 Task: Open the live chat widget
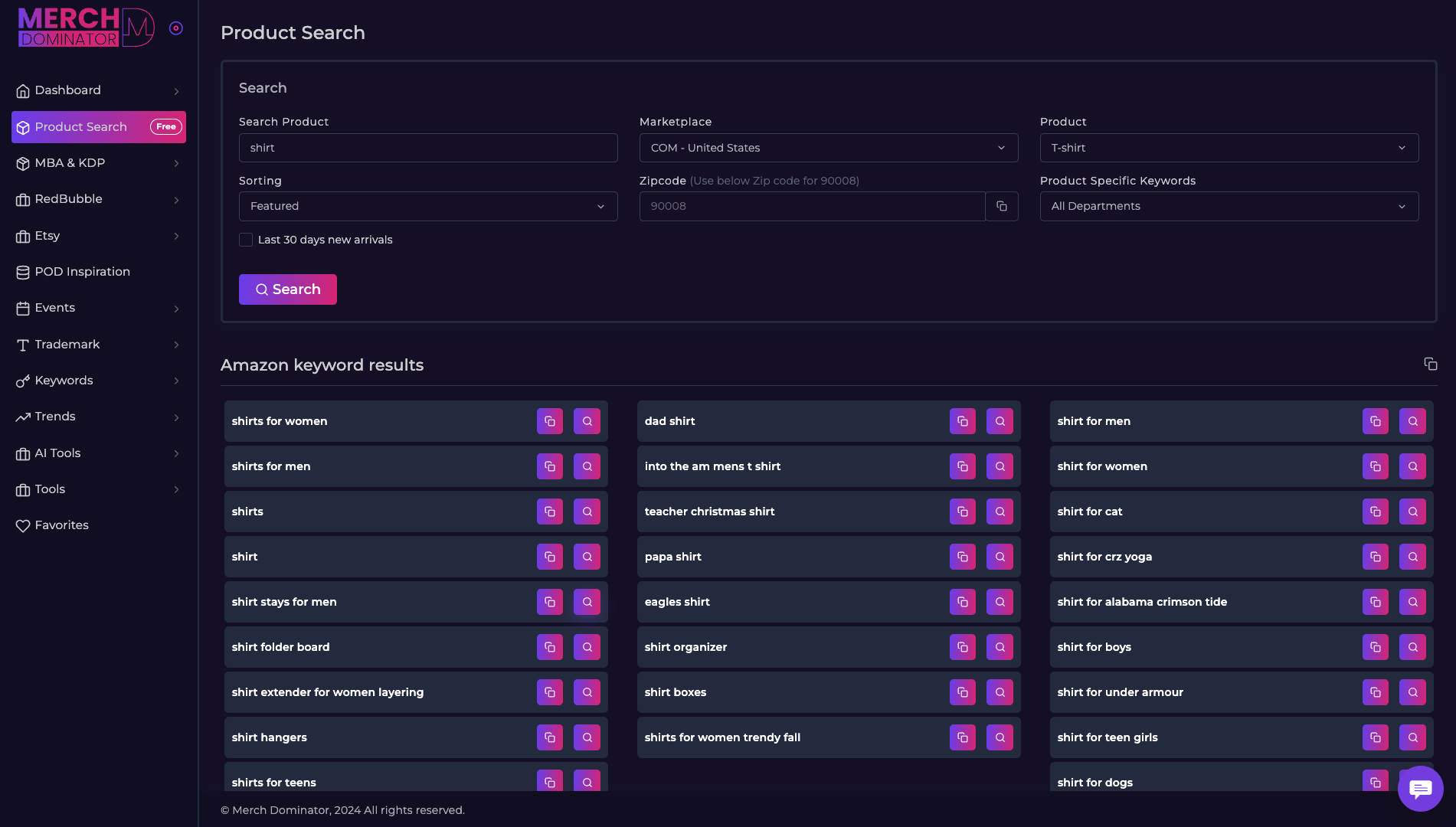click(1420, 789)
